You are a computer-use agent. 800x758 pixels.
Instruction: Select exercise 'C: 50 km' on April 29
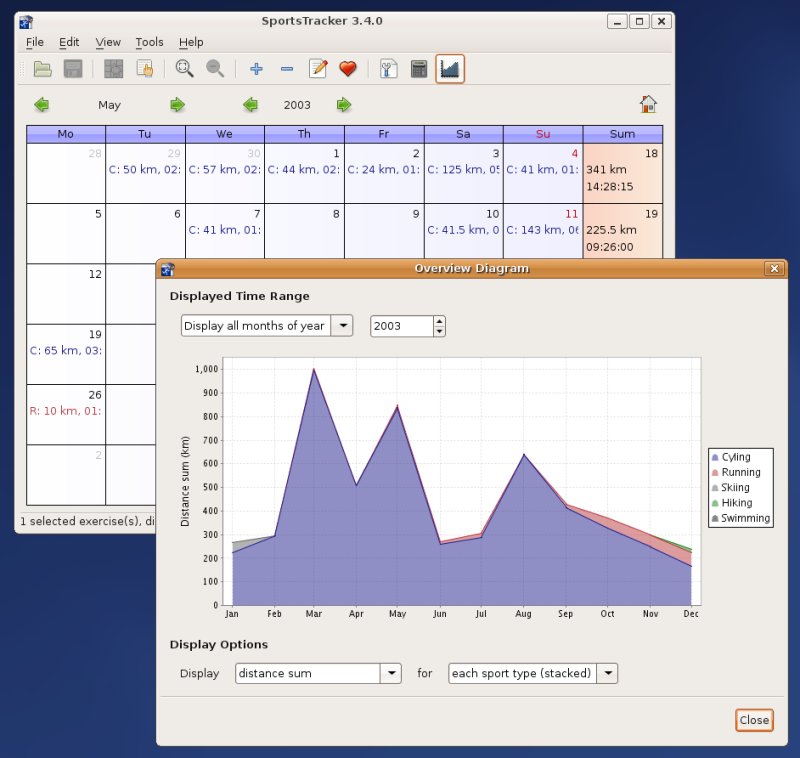click(145, 169)
